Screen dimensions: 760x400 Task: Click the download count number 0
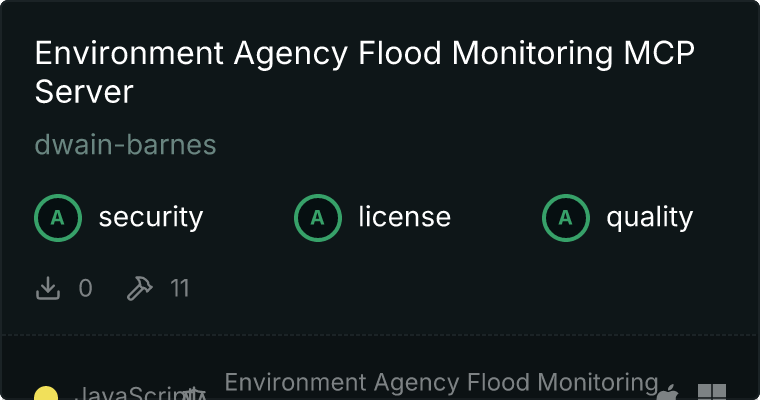click(x=85, y=289)
